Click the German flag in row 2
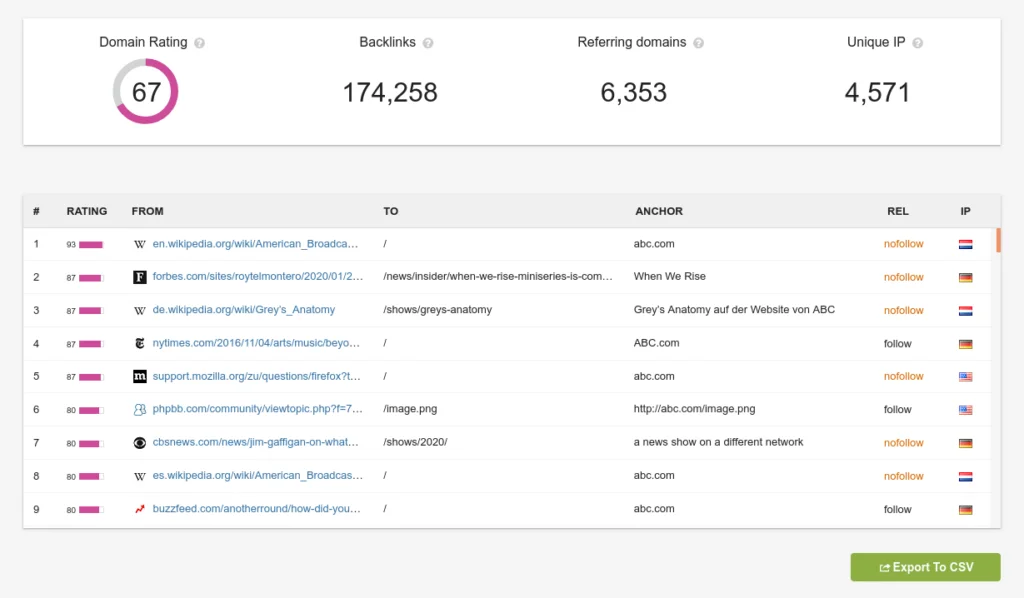This screenshot has height=598, width=1024. click(967, 277)
